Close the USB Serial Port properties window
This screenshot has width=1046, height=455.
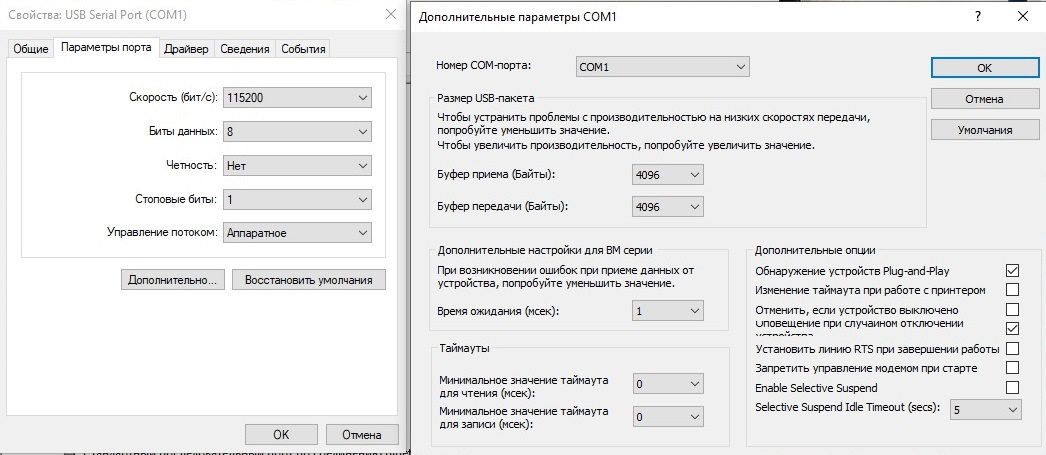(388, 17)
